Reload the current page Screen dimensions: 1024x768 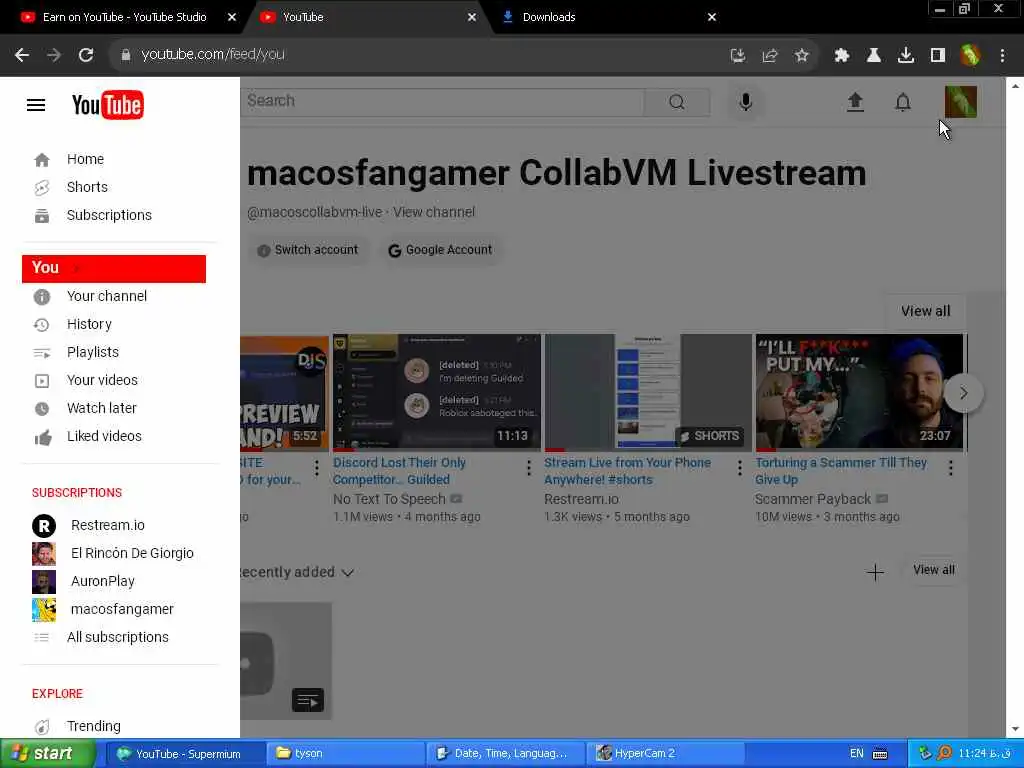86,55
